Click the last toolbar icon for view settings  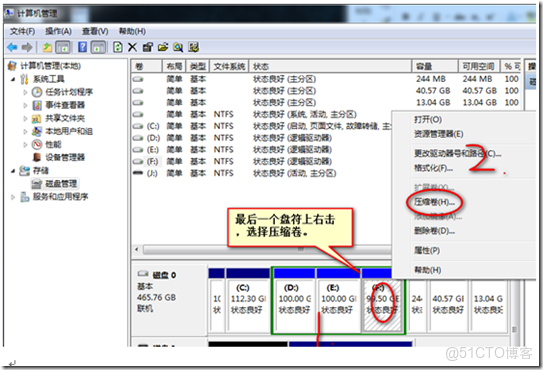pos(194,47)
